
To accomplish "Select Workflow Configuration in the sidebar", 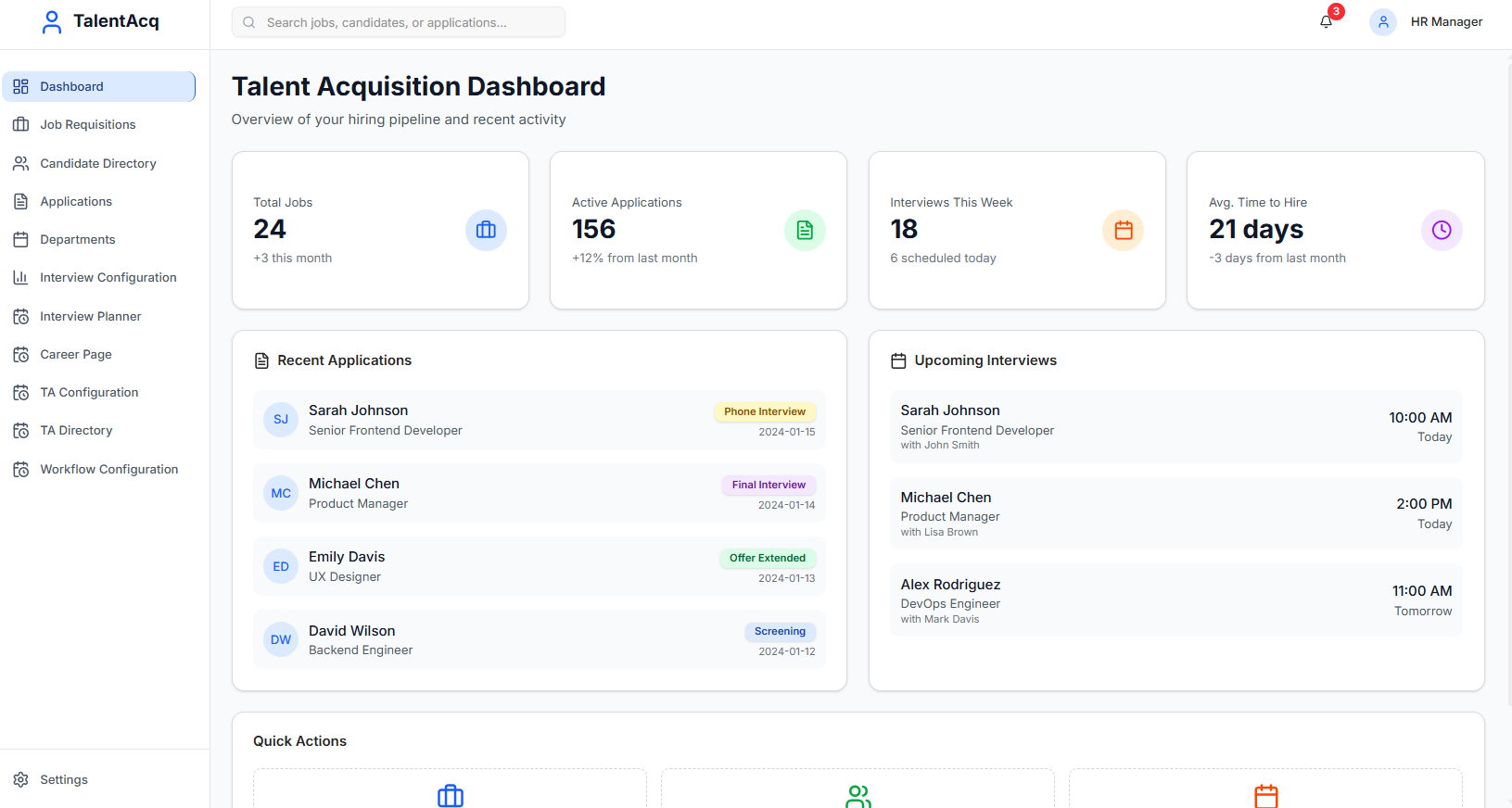I will point(108,469).
